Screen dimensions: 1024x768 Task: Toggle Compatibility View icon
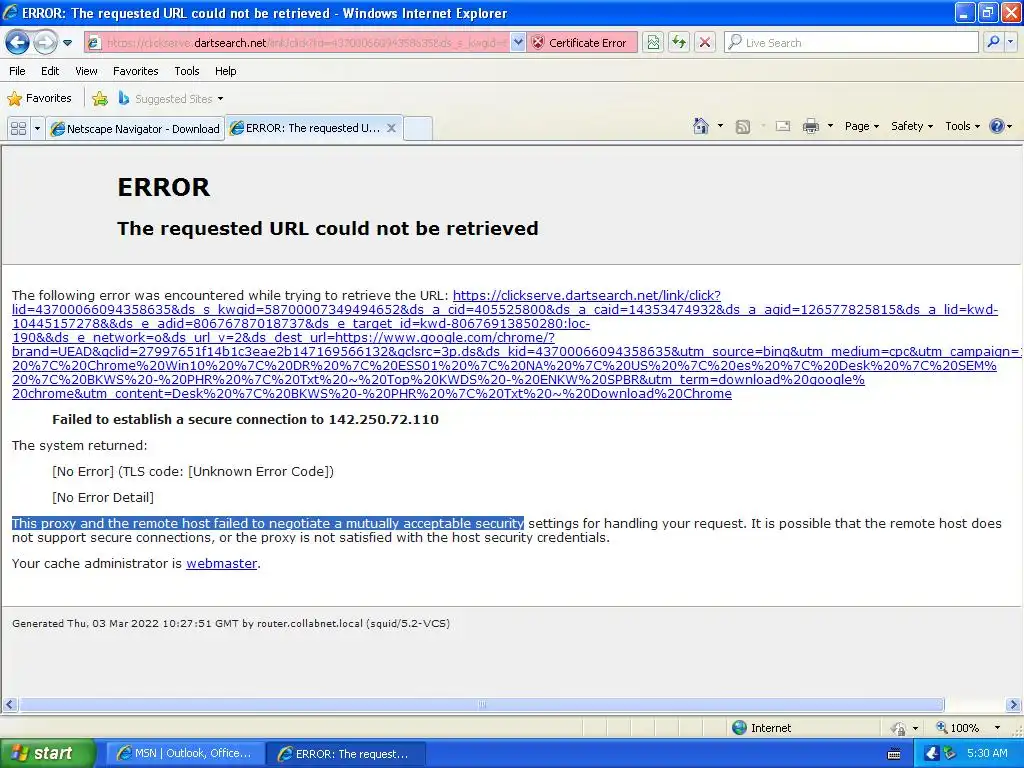[653, 42]
